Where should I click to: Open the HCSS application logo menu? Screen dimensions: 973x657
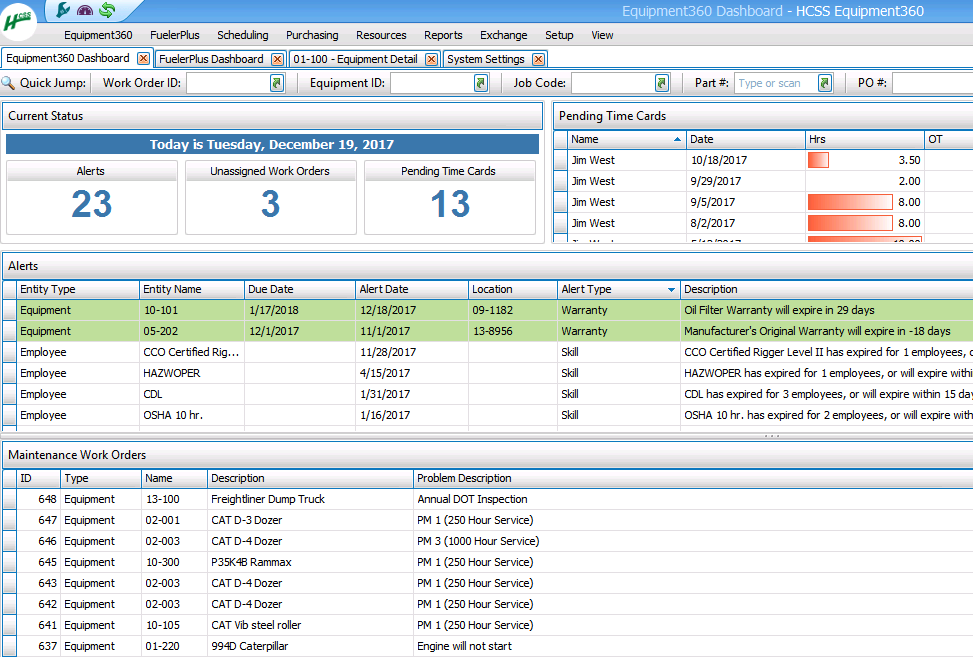pos(18,20)
